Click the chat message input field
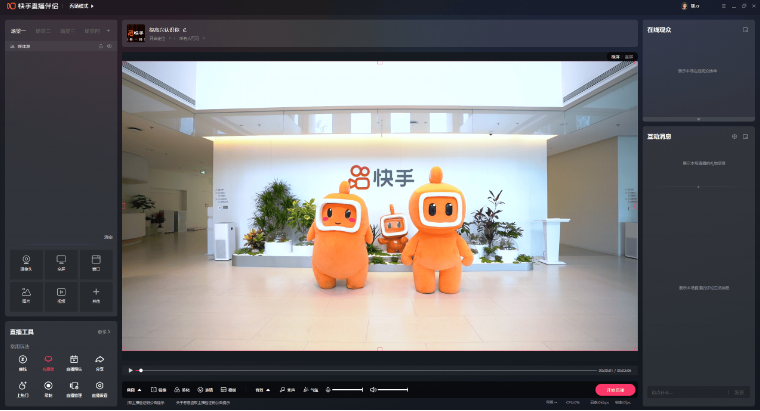The image size is (760, 411). click(x=687, y=392)
